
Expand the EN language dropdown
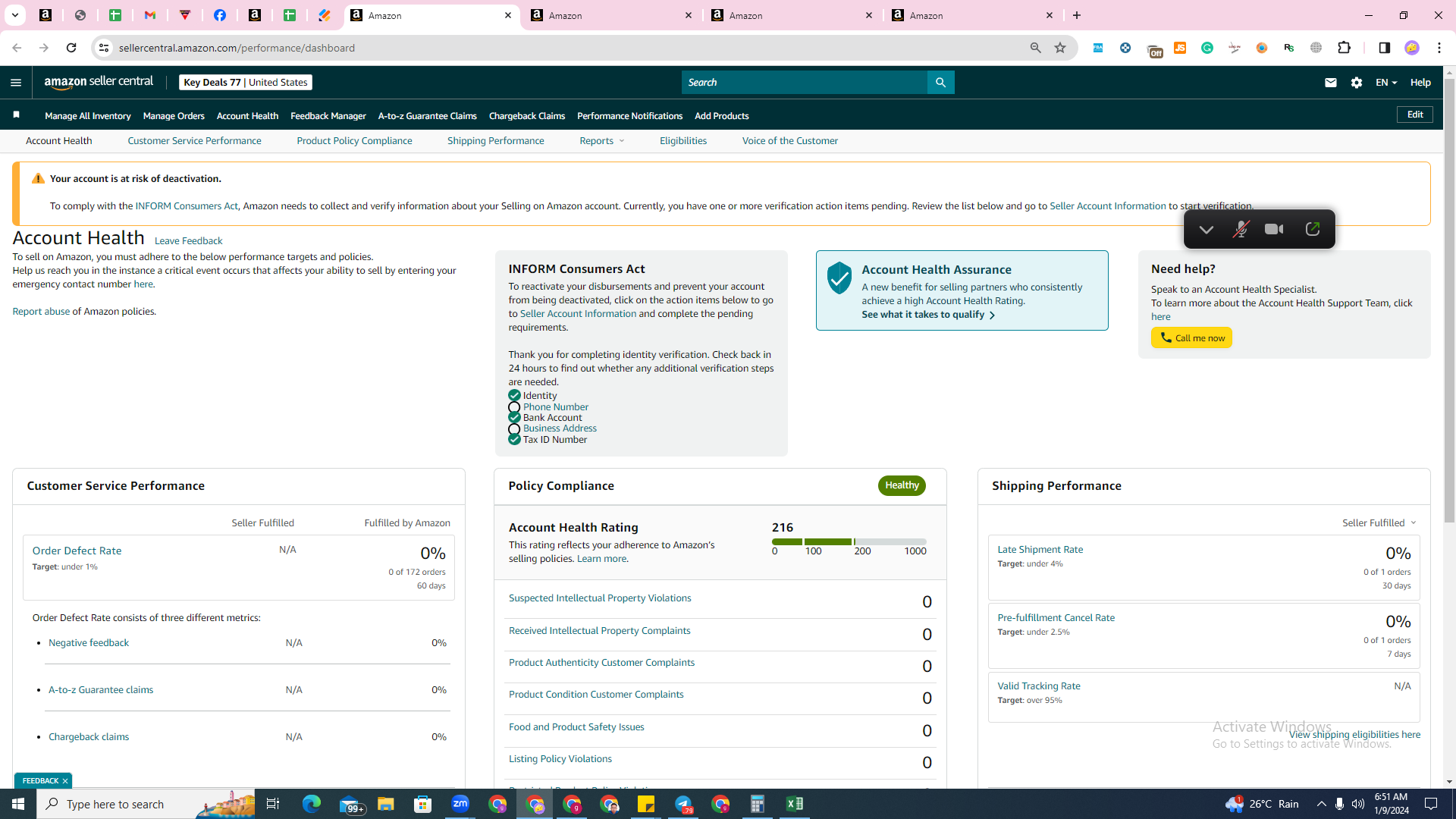click(x=1386, y=83)
